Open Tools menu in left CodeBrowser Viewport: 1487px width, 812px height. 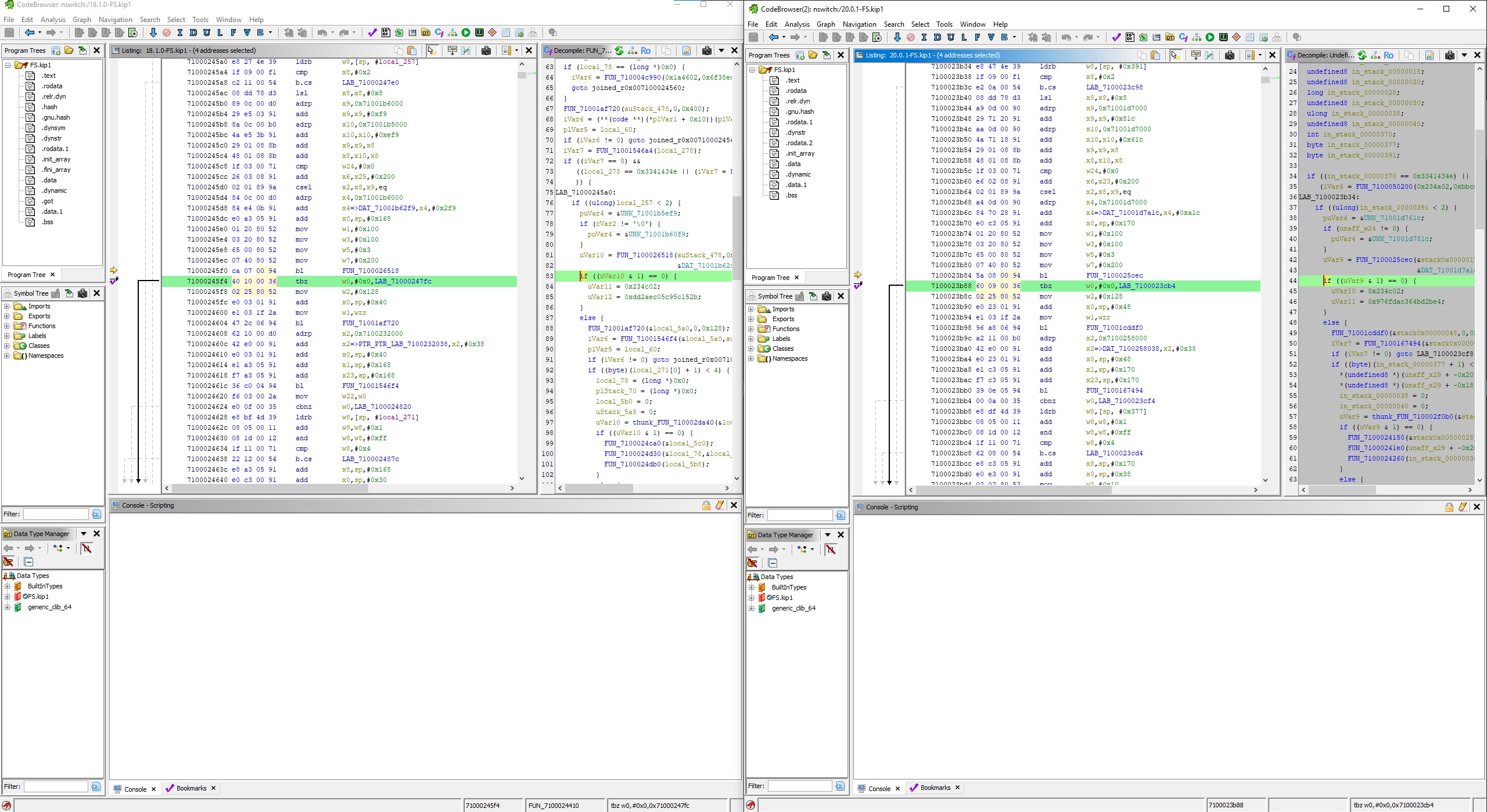pos(200,19)
